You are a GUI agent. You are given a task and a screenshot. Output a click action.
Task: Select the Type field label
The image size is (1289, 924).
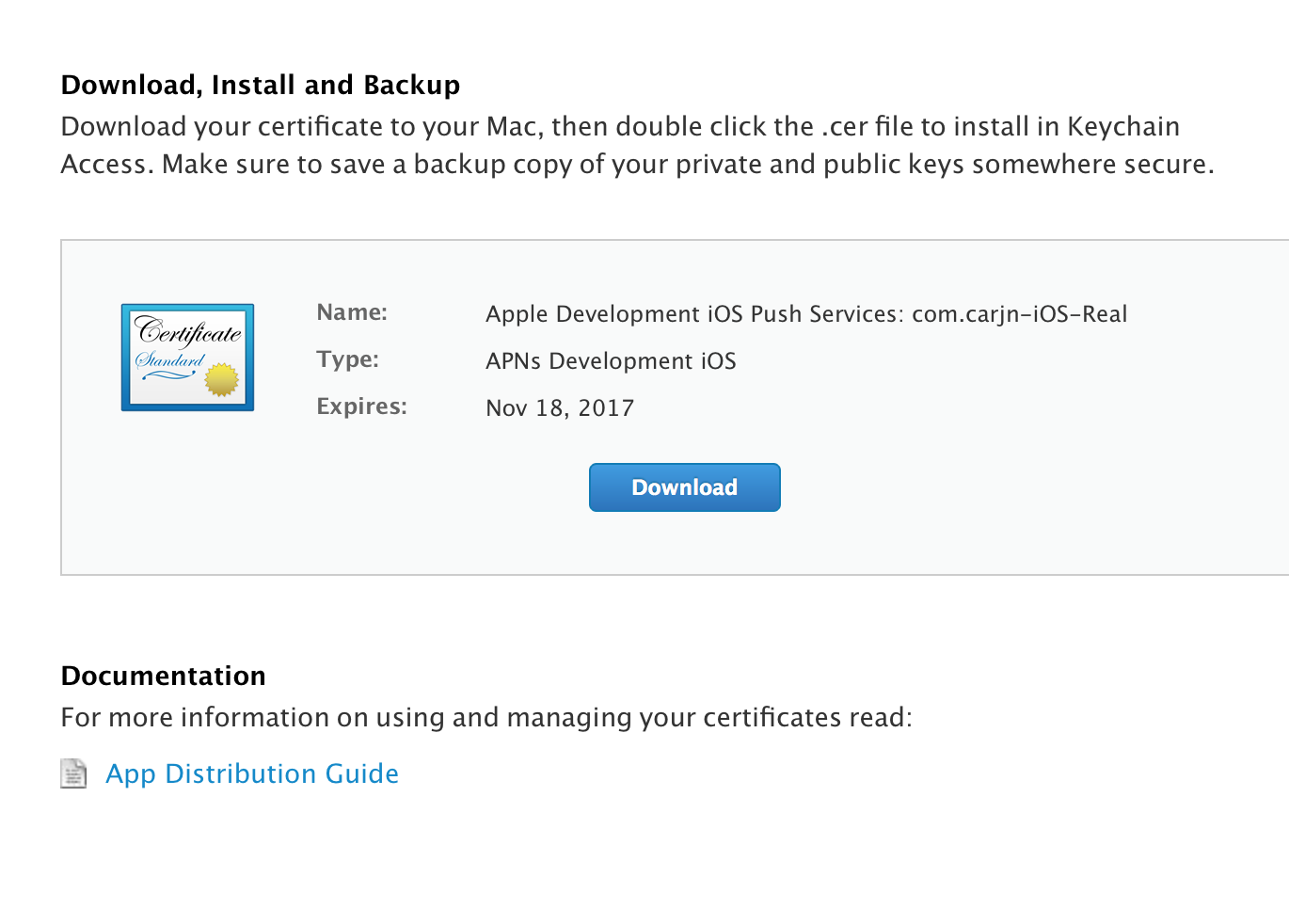click(347, 359)
